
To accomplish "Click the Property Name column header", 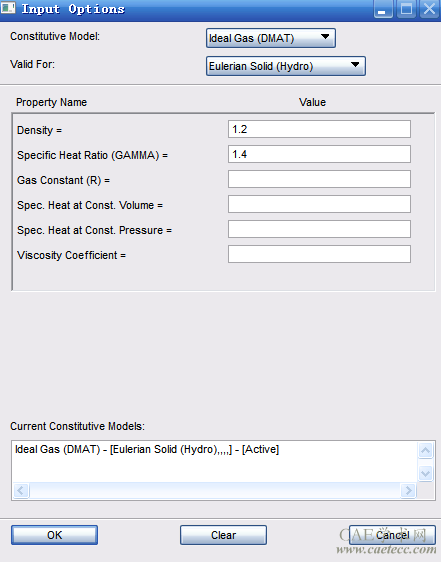I will (x=51, y=103).
